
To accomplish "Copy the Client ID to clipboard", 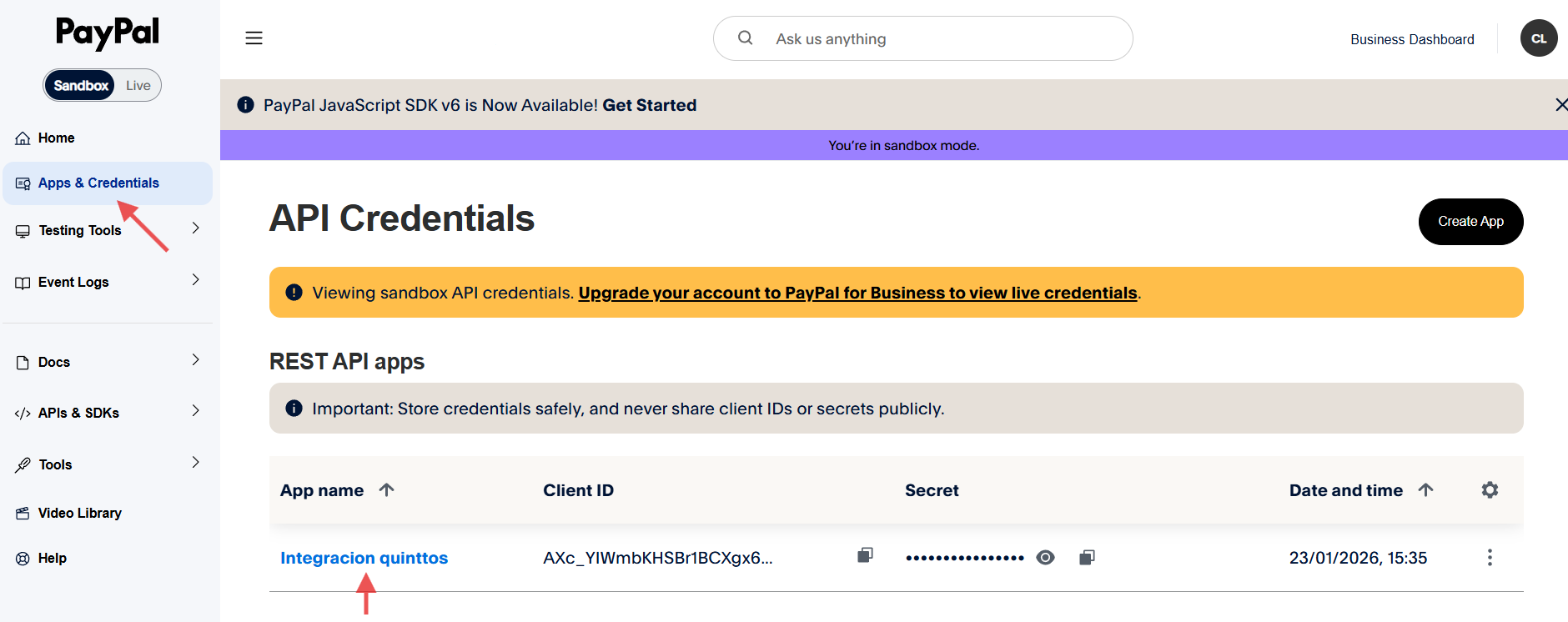I will (865, 555).
